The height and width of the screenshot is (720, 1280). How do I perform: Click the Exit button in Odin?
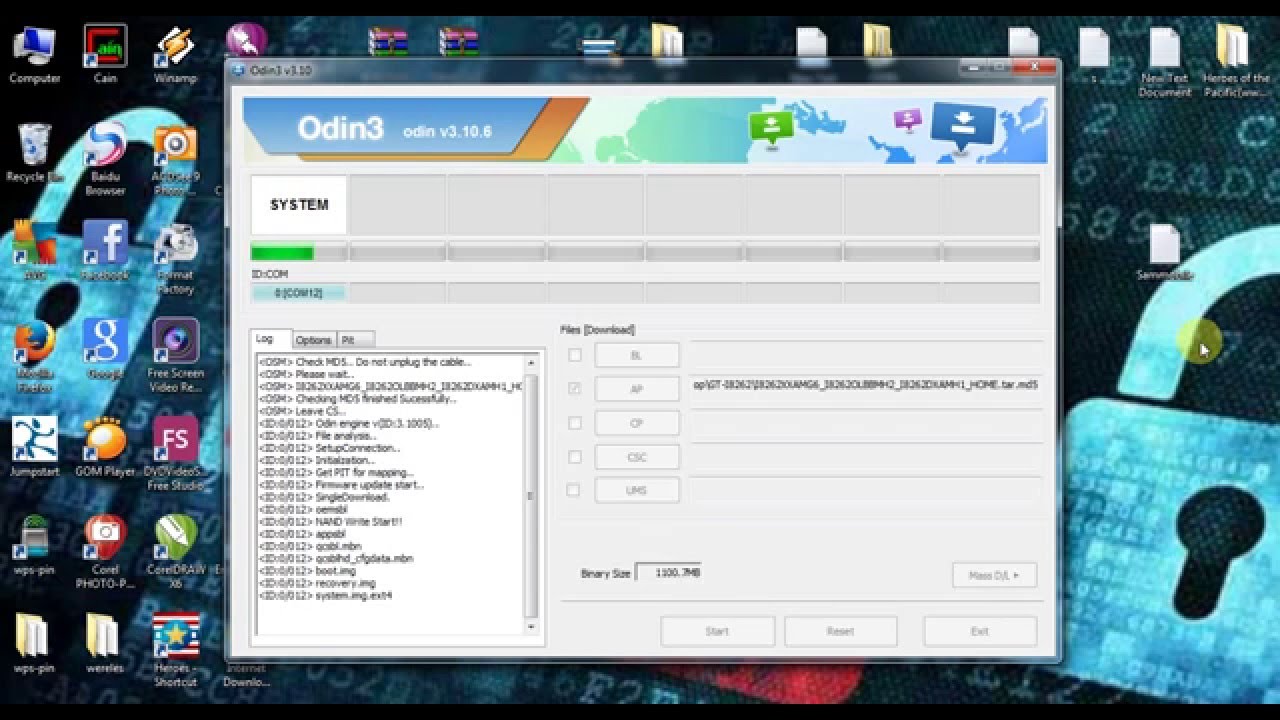[979, 631]
